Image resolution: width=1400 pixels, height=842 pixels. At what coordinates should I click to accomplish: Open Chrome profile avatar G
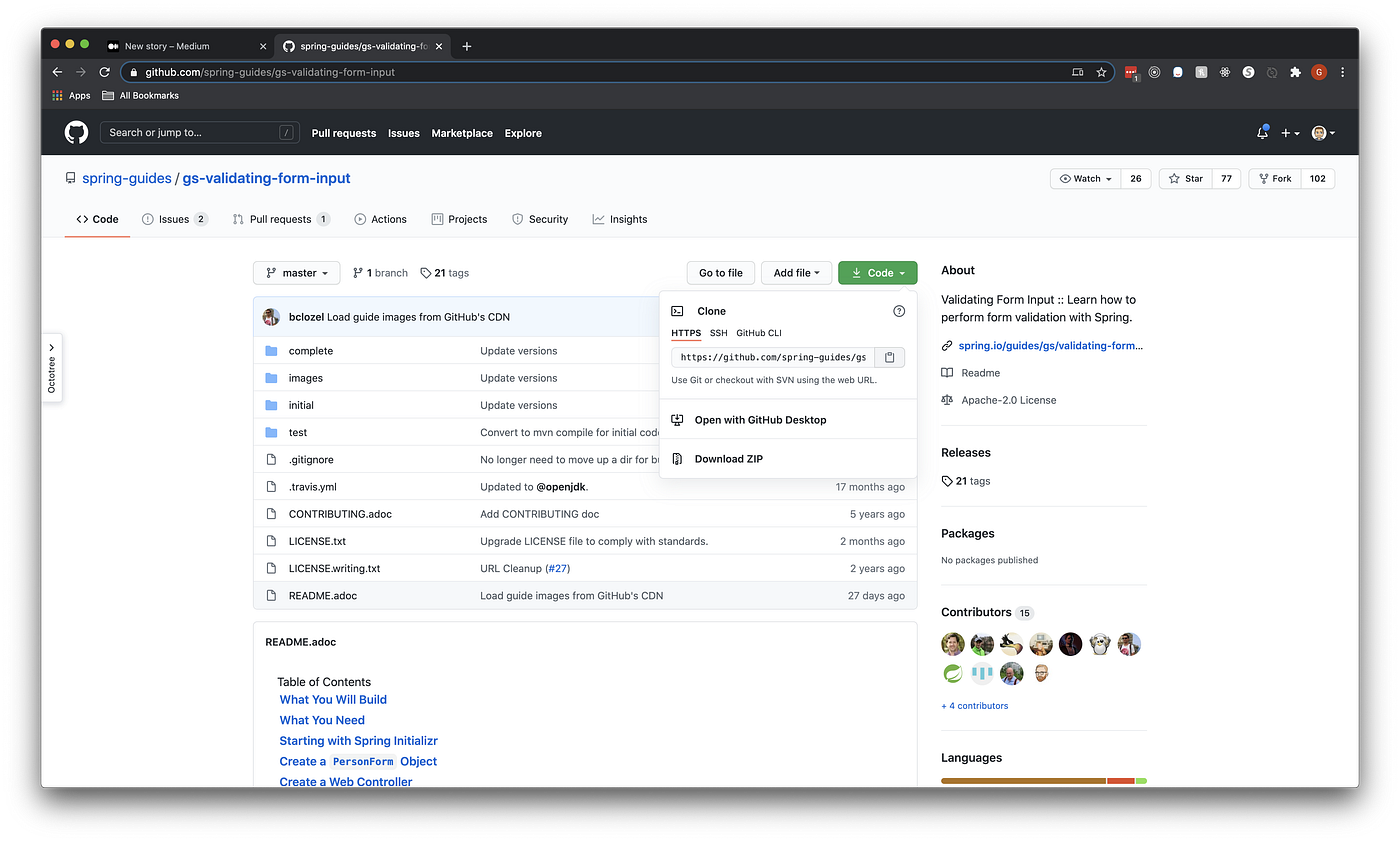(1319, 72)
